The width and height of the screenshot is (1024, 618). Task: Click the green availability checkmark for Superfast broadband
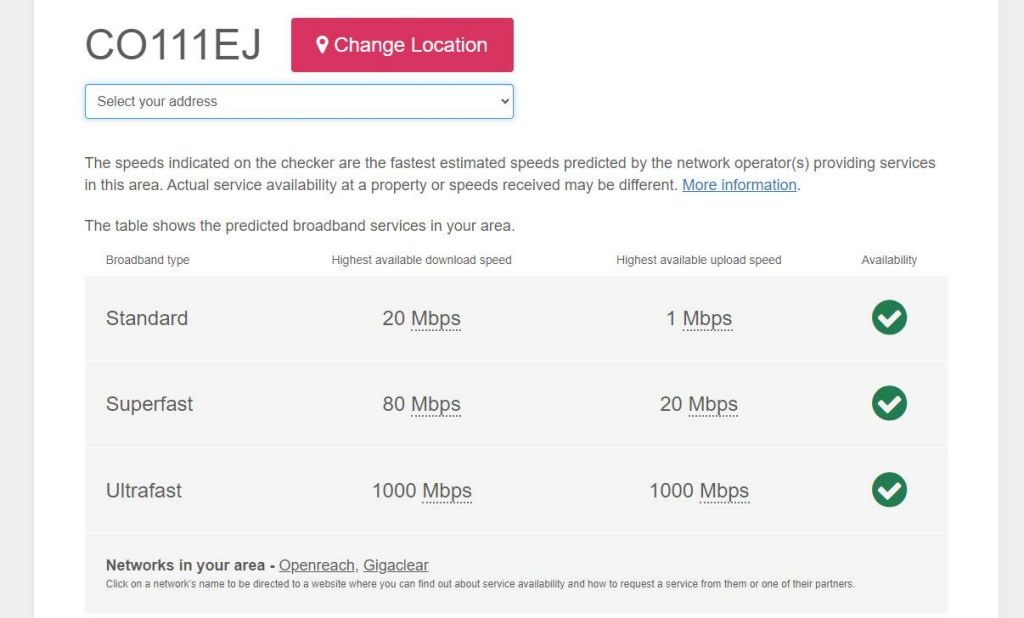(x=889, y=404)
